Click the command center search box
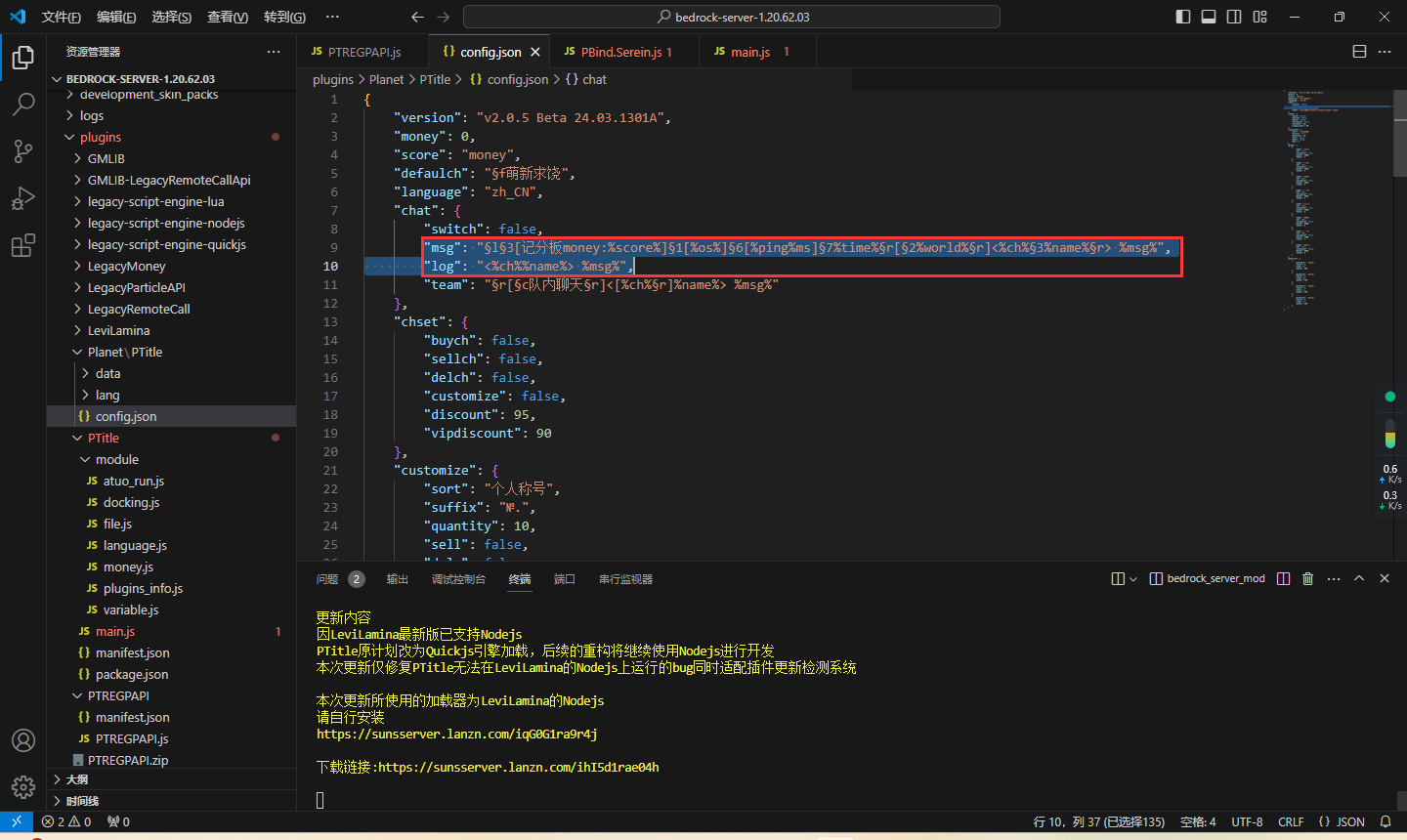Screen dimensions: 1407x840 [x=732, y=17]
